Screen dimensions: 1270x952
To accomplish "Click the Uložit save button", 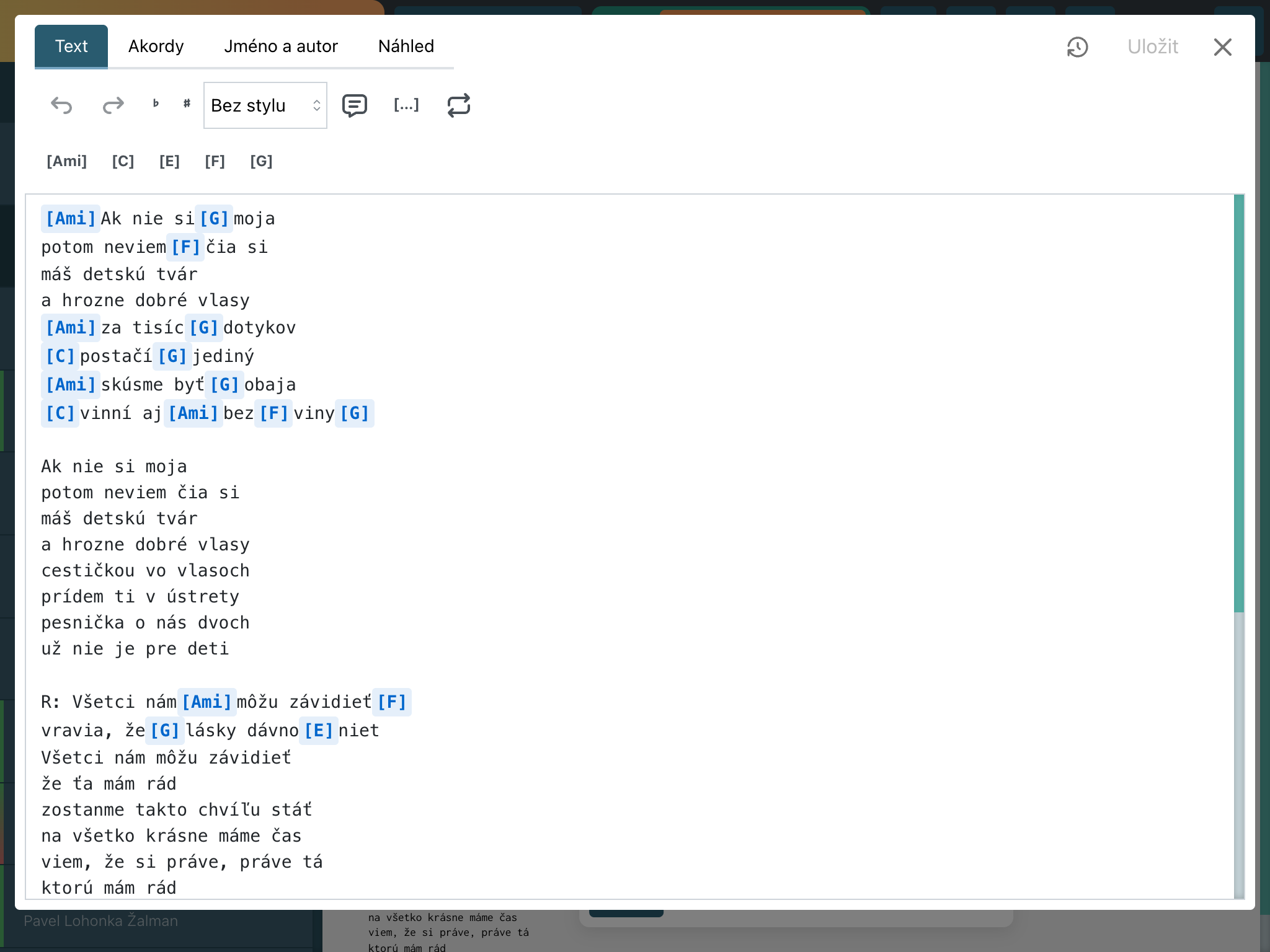I will (x=1153, y=47).
